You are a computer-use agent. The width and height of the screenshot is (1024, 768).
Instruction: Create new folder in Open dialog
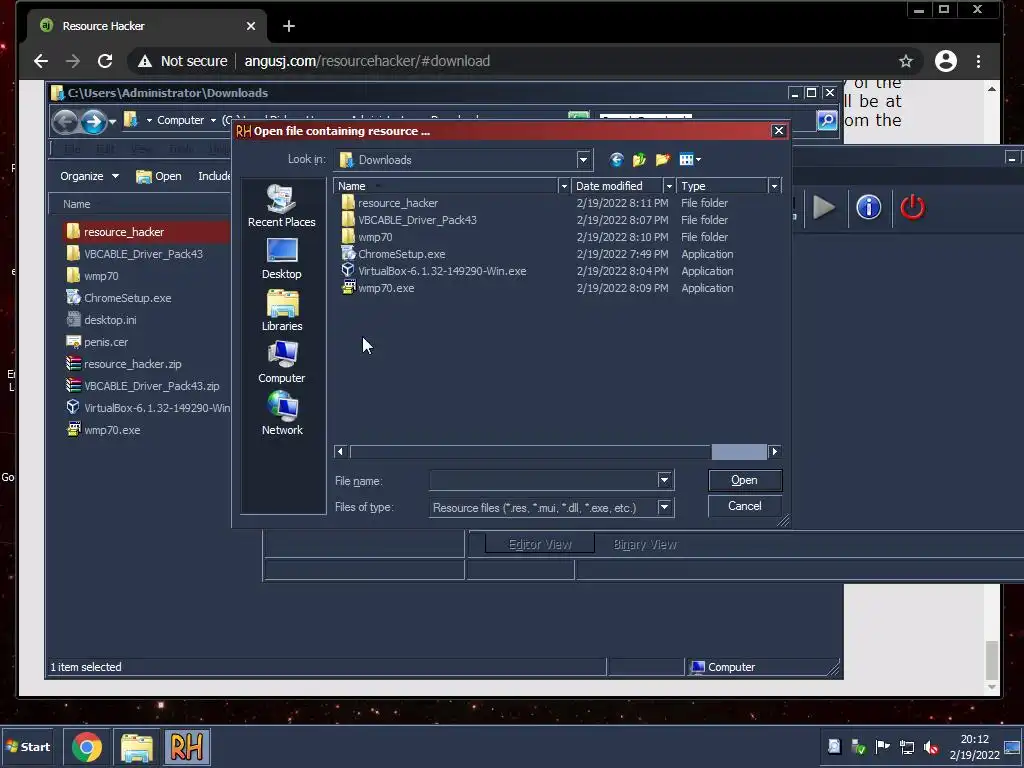[x=662, y=159]
